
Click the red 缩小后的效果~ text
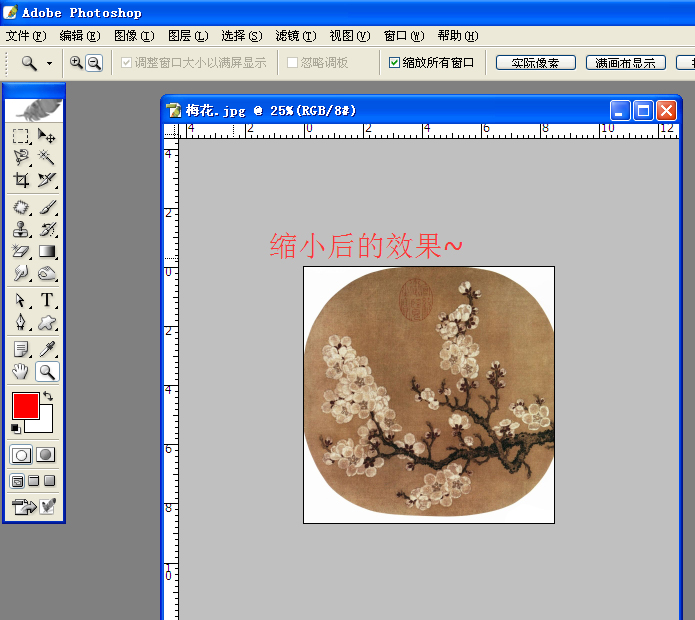[366, 246]
